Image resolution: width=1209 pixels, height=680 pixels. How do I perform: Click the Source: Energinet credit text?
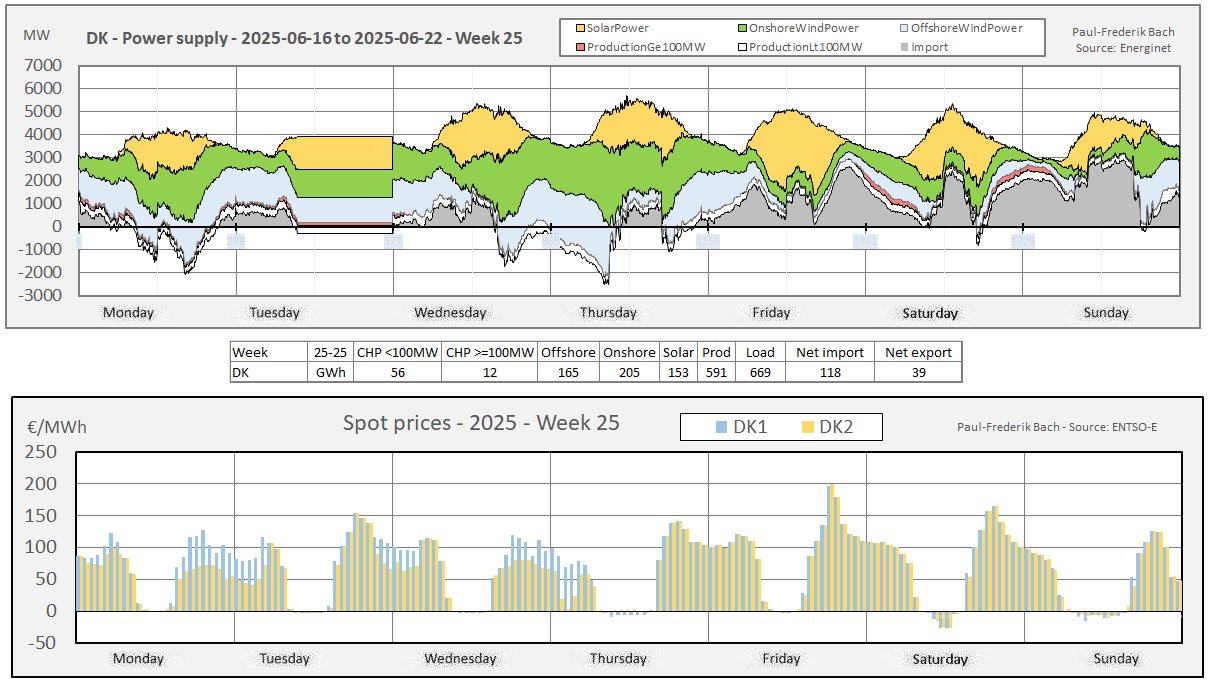(x=1124, y=47)
